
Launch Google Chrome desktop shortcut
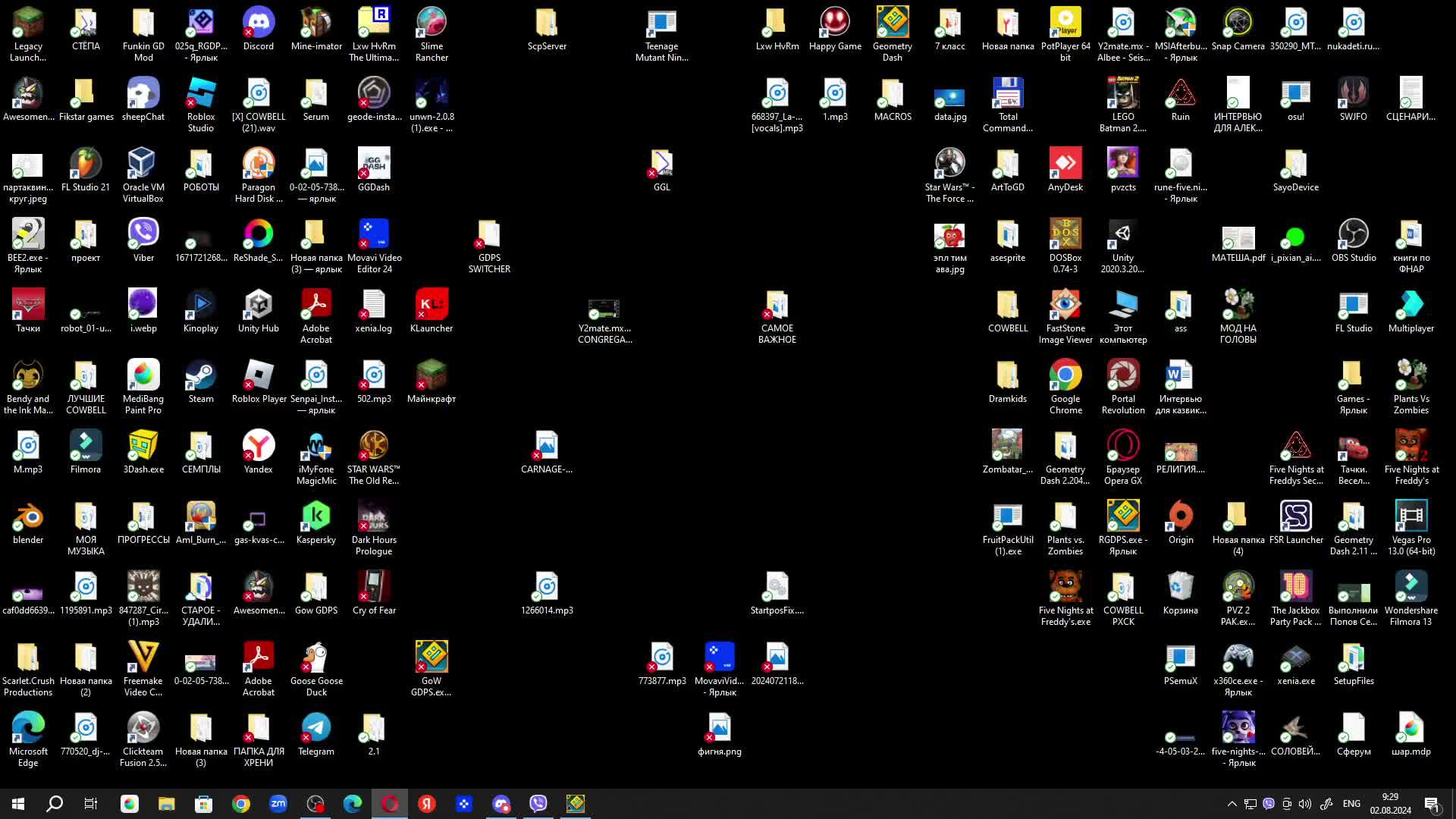coord(1065,387)
